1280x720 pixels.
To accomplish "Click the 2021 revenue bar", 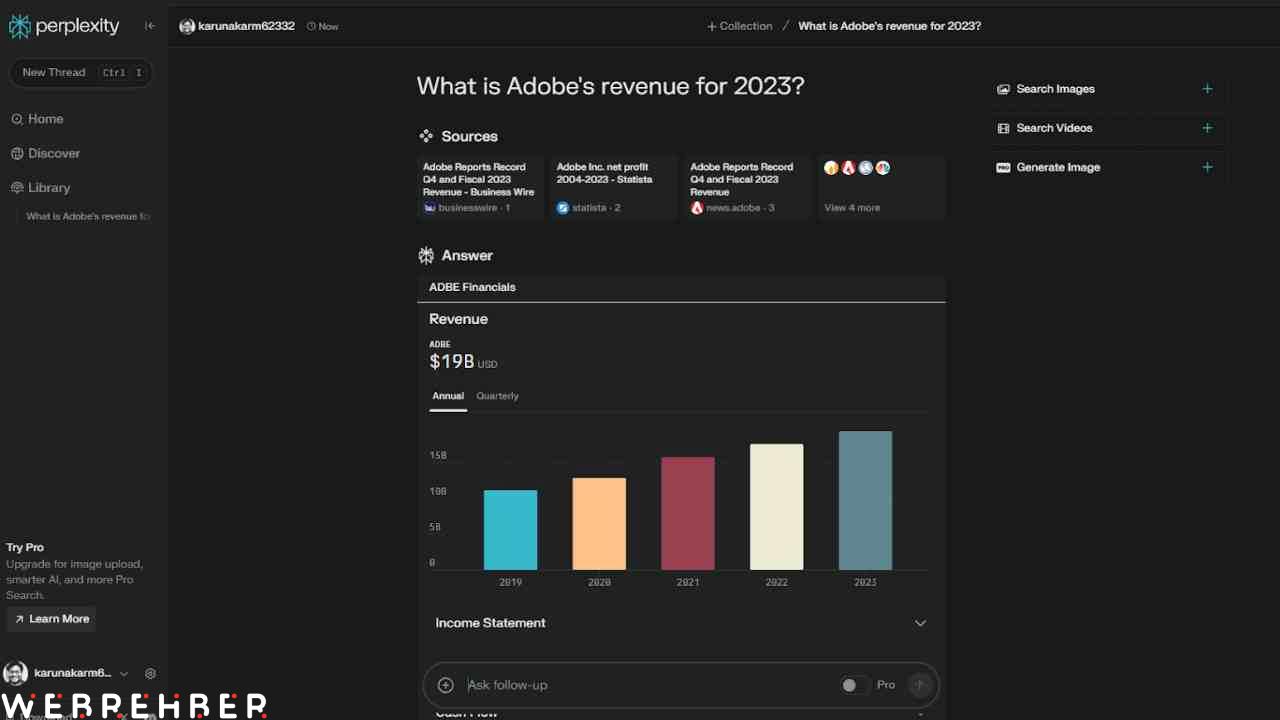I will [x=688, y=514].
